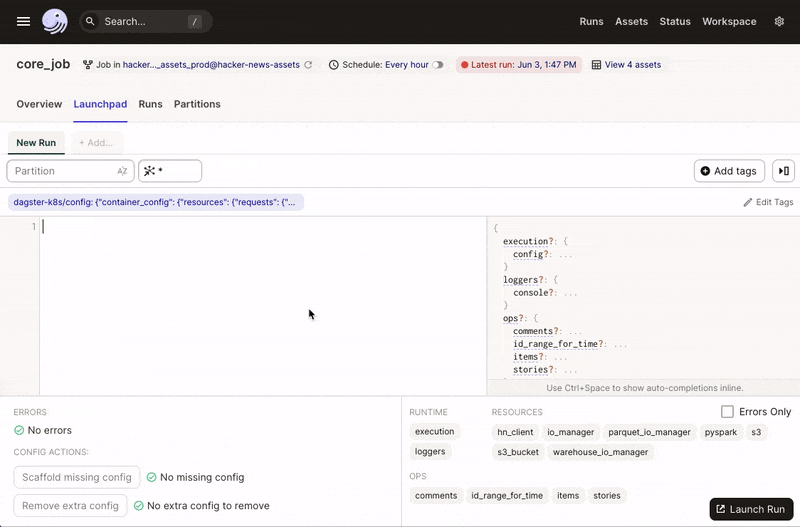Open Assets in the top navigation
The width and height of the screenshot is (800, 527).
pyautogui.click(x=631, y=21)
